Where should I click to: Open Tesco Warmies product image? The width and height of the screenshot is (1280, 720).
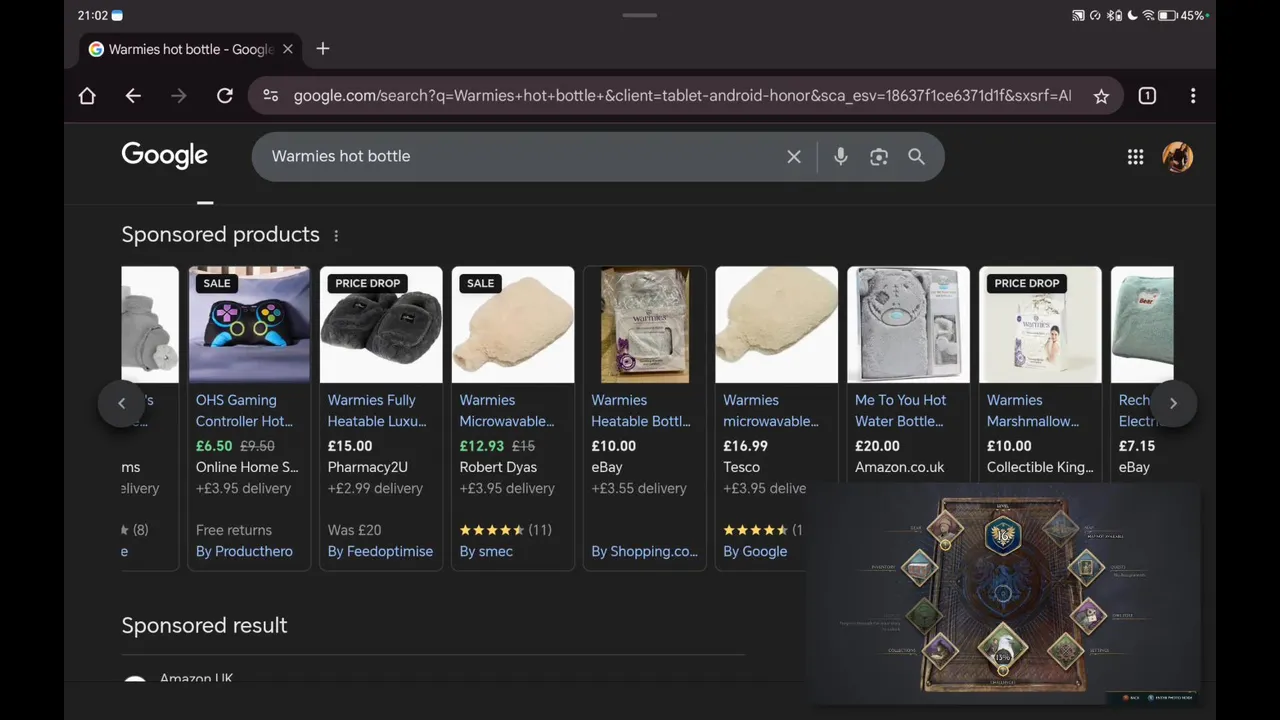tap(777, 325)
